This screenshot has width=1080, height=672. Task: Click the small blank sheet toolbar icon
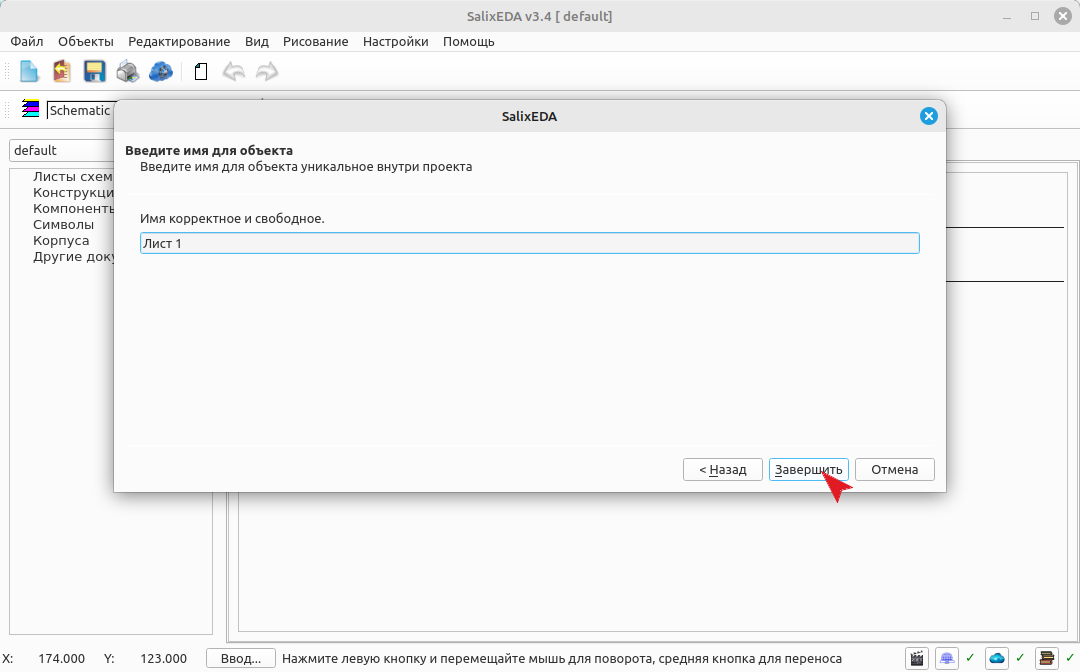200,71
